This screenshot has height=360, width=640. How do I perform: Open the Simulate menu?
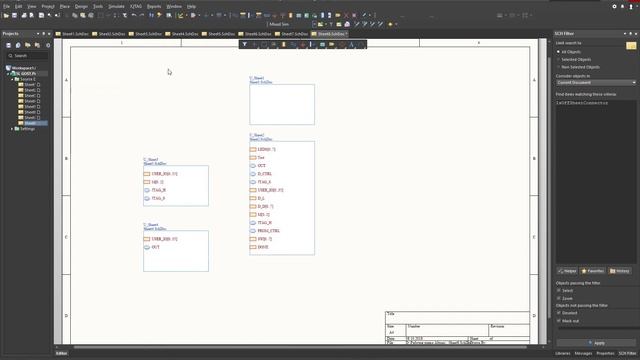(x=116, y=7)
